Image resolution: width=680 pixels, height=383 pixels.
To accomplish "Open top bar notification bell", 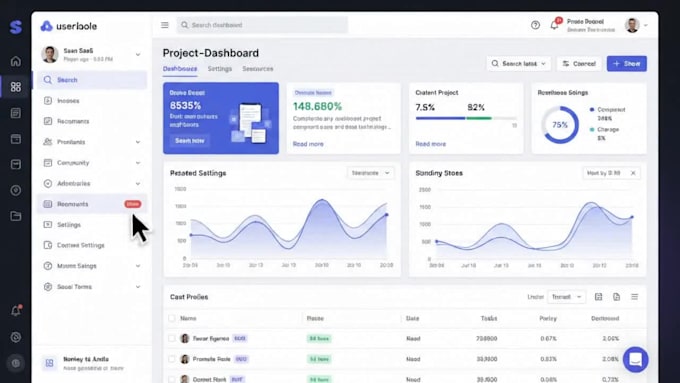I will click(555, 24).
